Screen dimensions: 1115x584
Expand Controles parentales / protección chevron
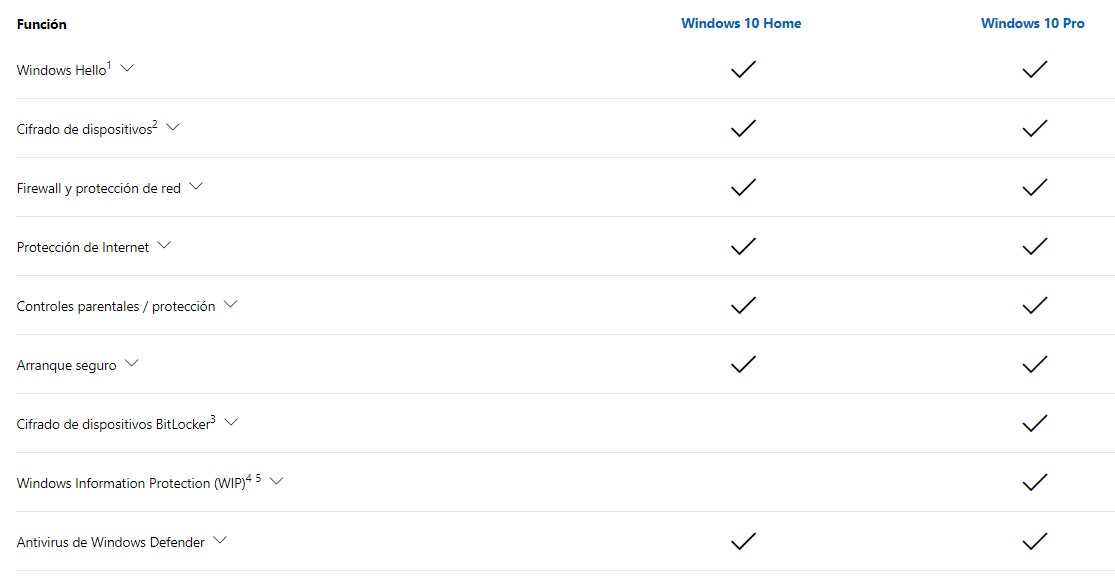tap(230, 305)
